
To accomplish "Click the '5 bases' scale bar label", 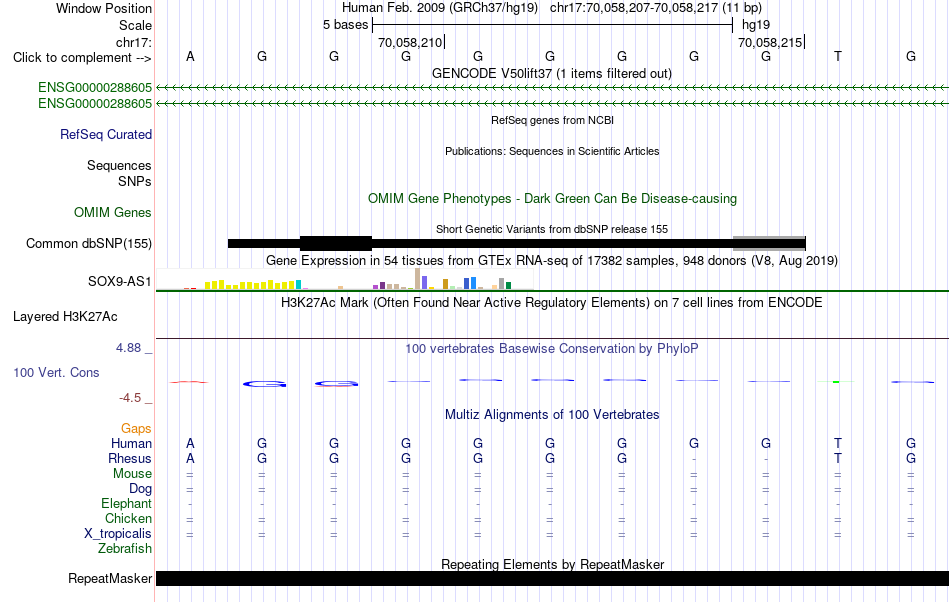I will [345, 25].
